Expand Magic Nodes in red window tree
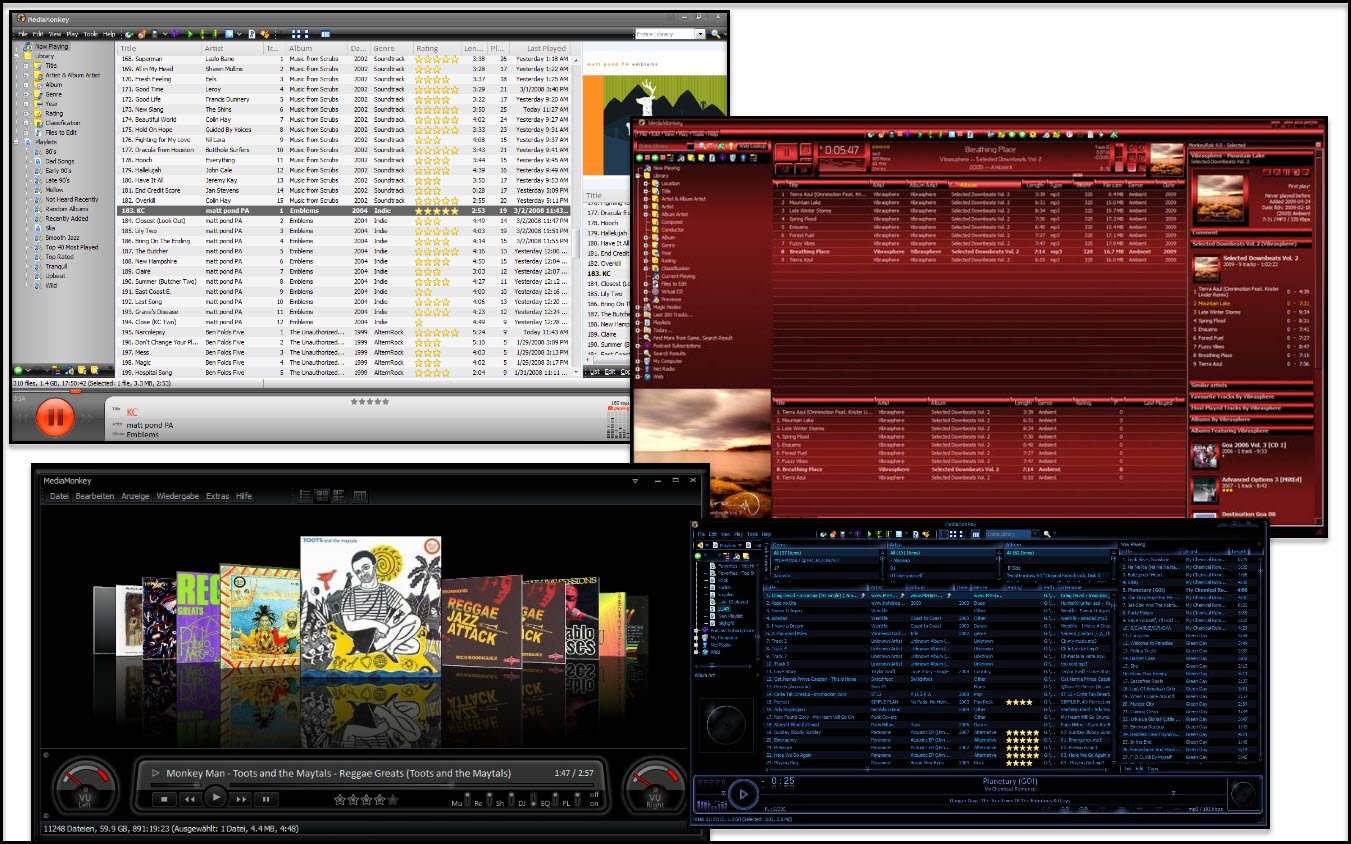Screen dimensions: 1351x844 point(637,307)
